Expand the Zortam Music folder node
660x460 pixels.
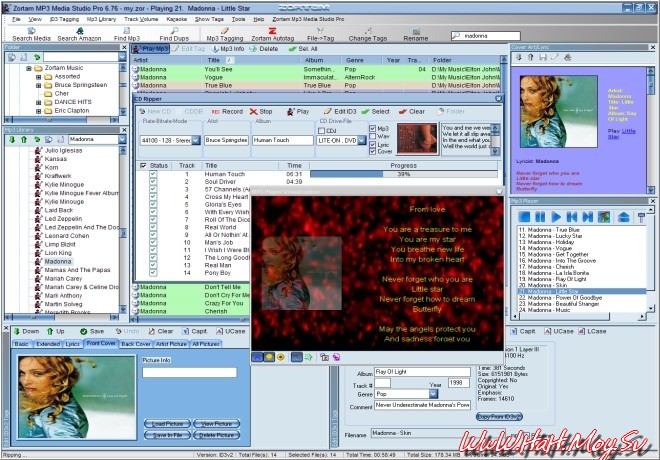point(29,68)
